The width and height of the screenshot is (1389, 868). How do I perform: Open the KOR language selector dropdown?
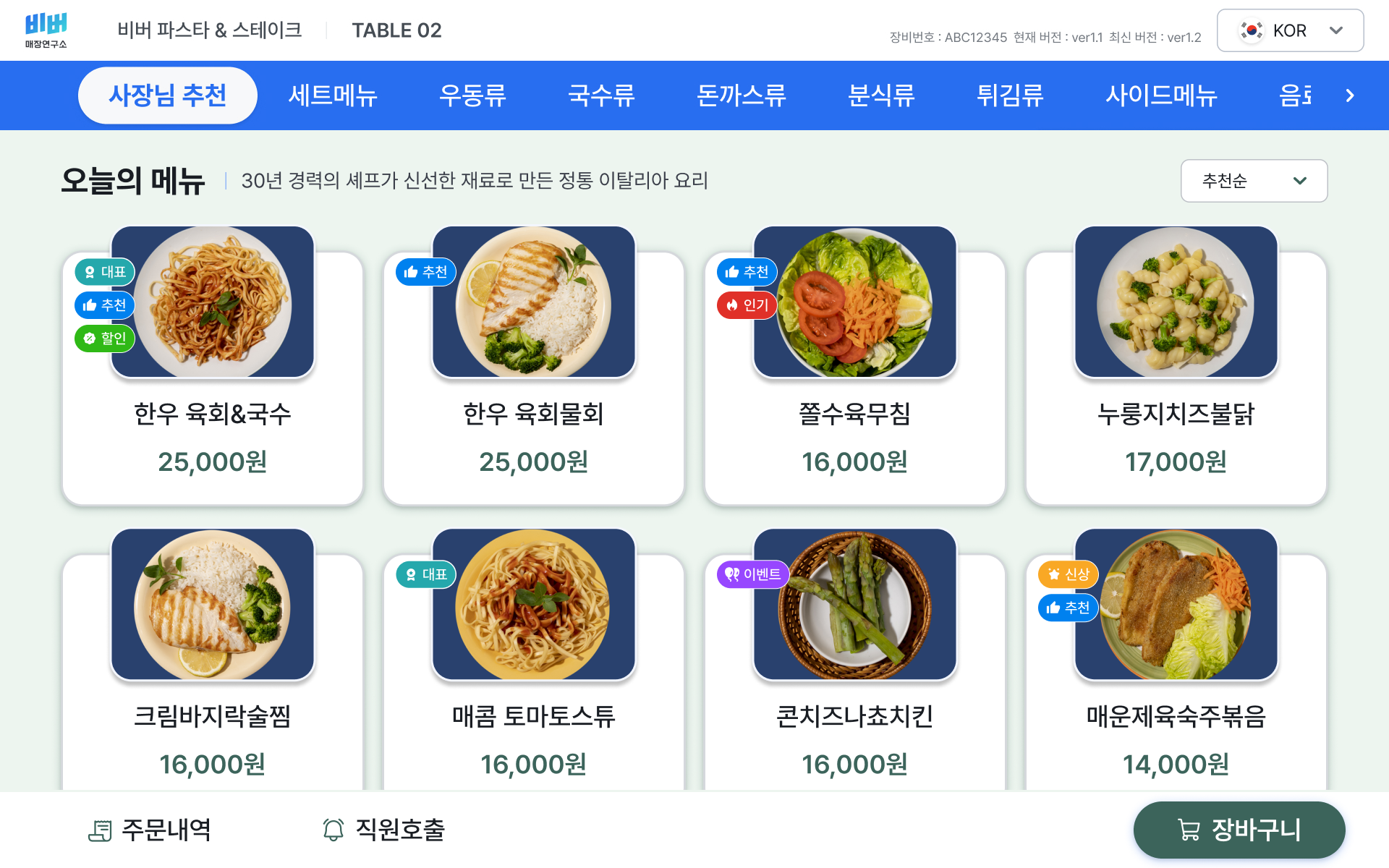(1290, 30)
